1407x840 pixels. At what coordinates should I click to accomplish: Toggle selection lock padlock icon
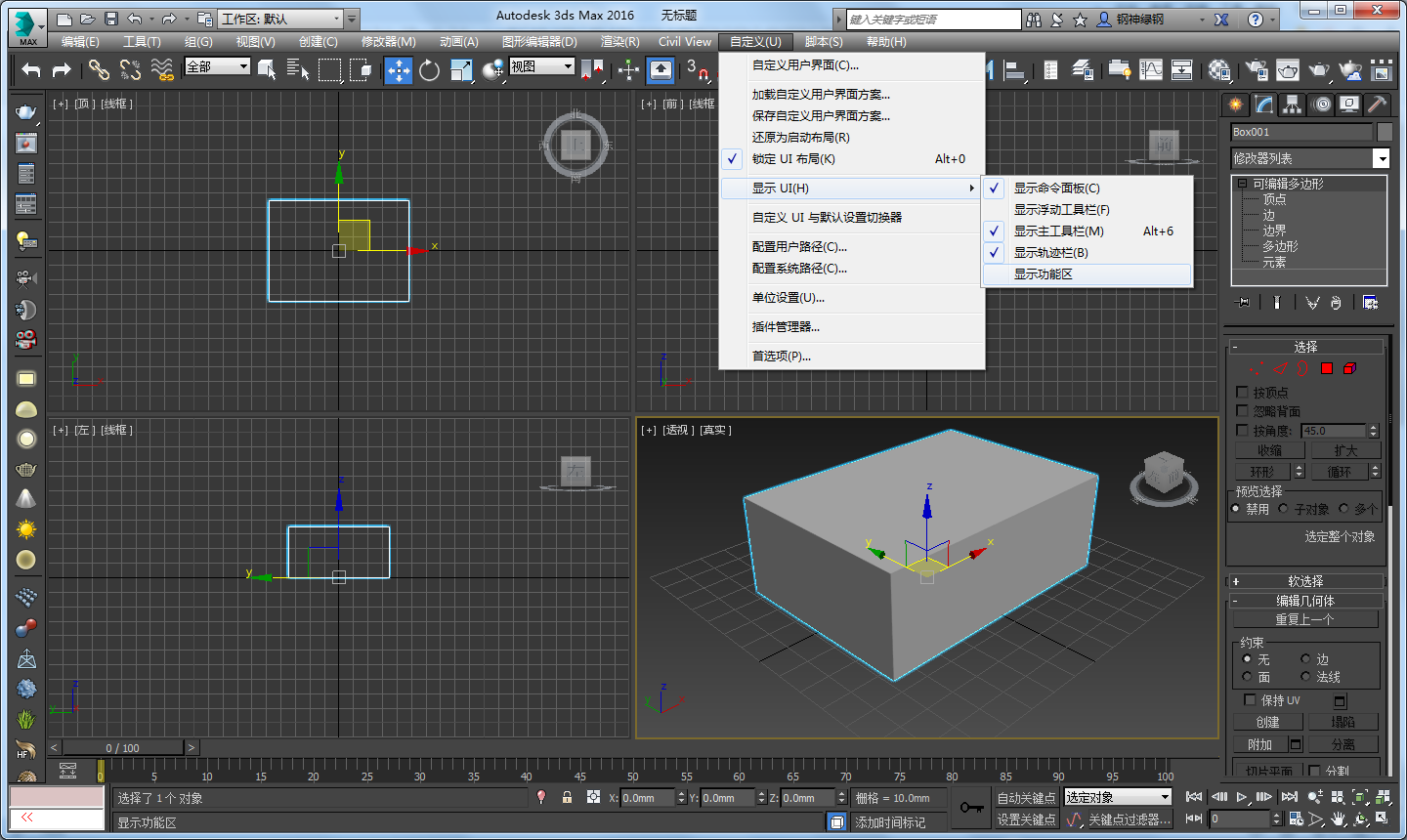coord(567,797)
